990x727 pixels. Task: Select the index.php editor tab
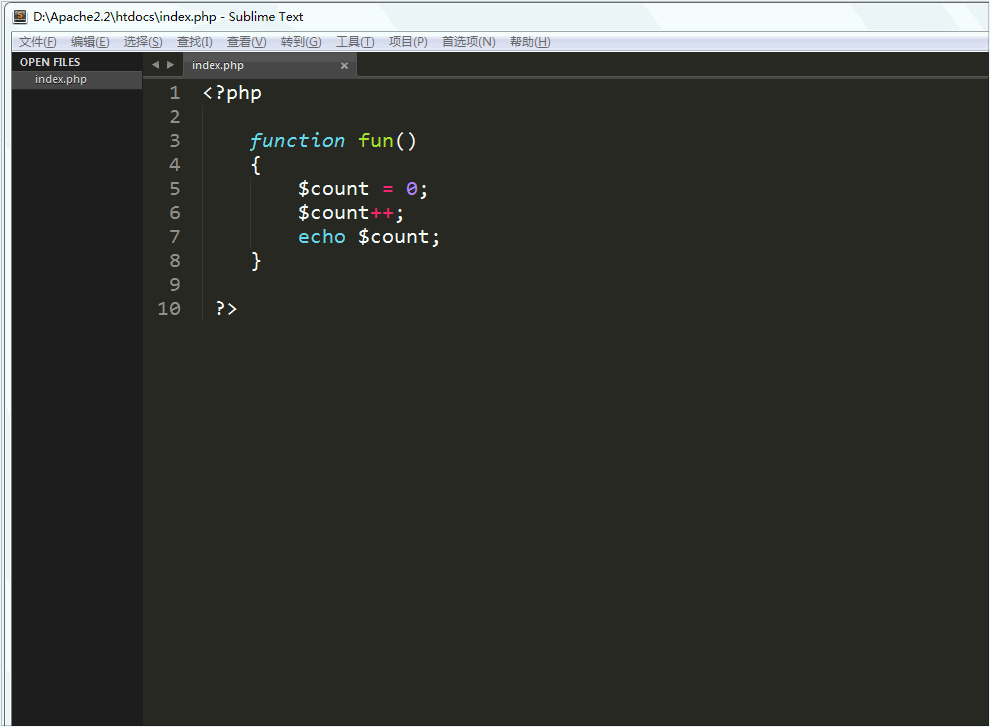(270, 65)
